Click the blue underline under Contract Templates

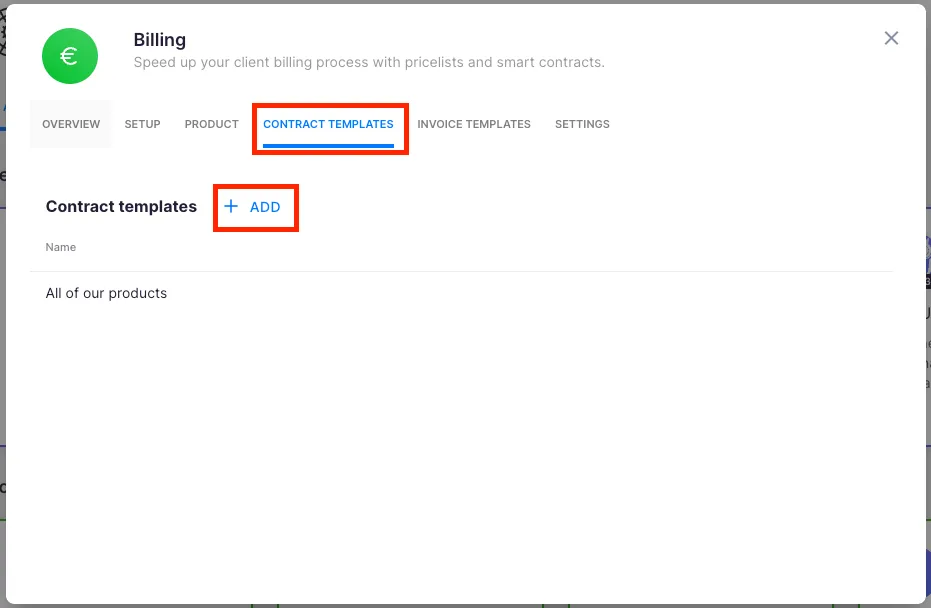pos(328,146)
